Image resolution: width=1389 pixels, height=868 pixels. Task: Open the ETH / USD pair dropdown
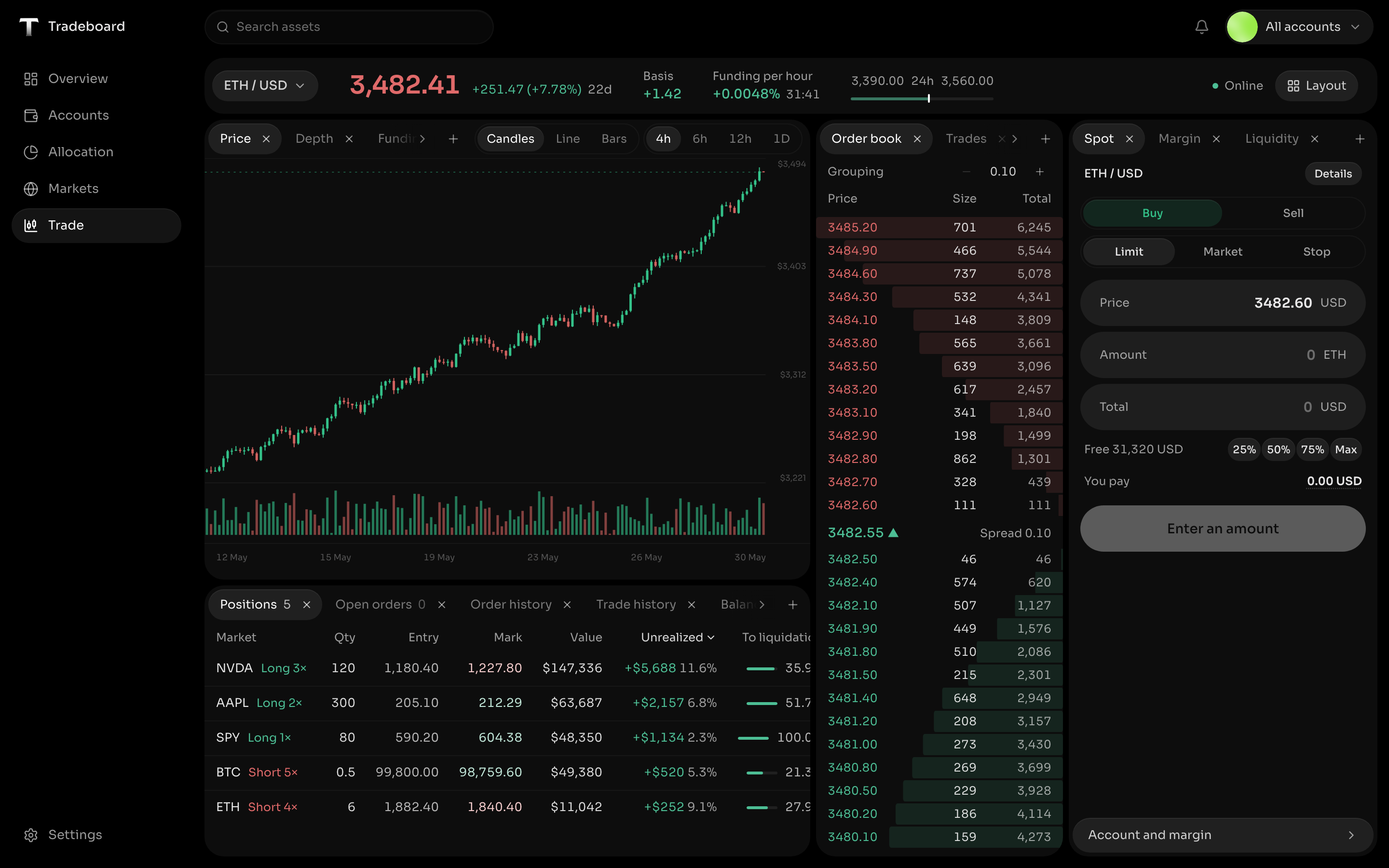pyautogui.click(x=265, y=85)
